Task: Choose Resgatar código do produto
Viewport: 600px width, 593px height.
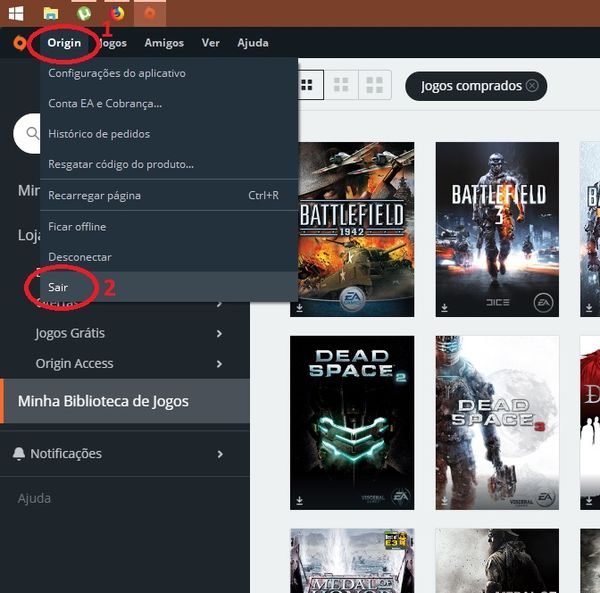Action: pos(169,165)
